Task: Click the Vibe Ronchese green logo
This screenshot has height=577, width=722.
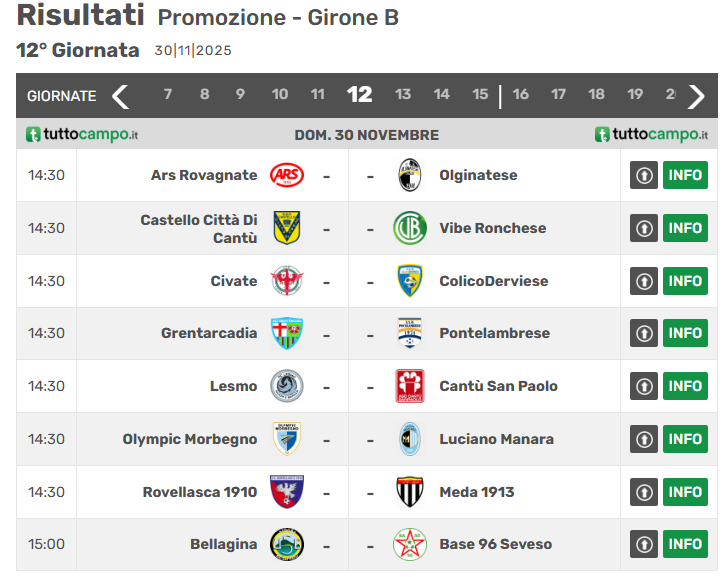Action: pos(409,228)
